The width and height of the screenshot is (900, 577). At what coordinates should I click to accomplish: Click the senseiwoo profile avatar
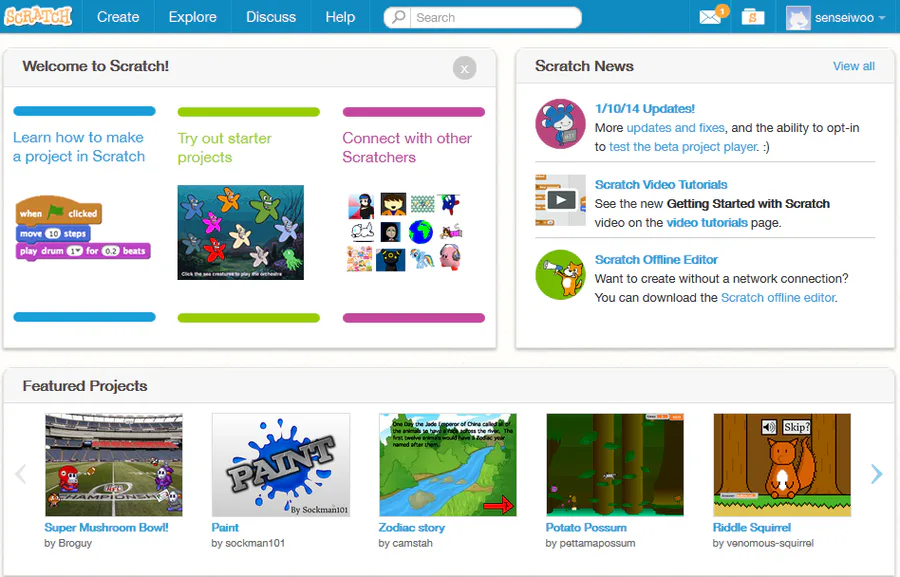798,18
